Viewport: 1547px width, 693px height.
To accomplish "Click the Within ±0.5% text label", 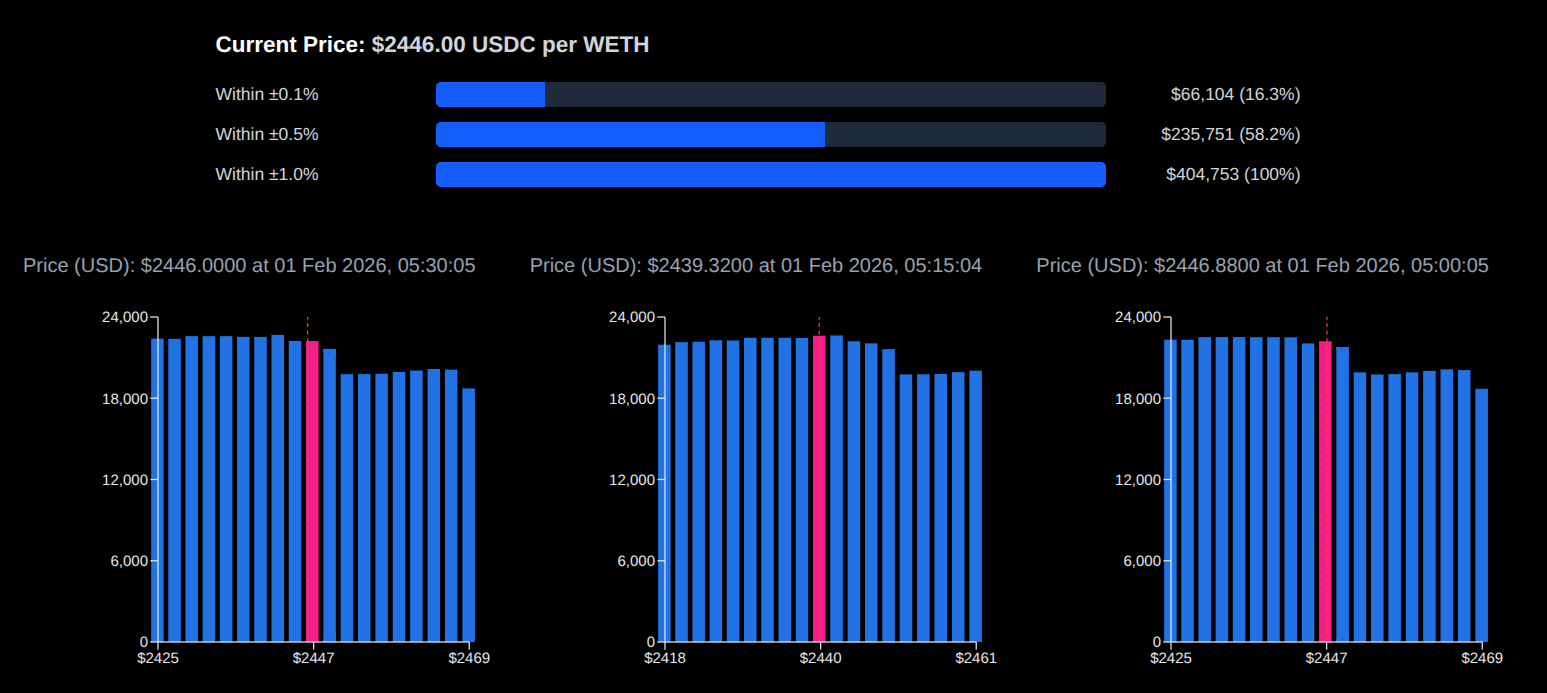I will (267, 135).
